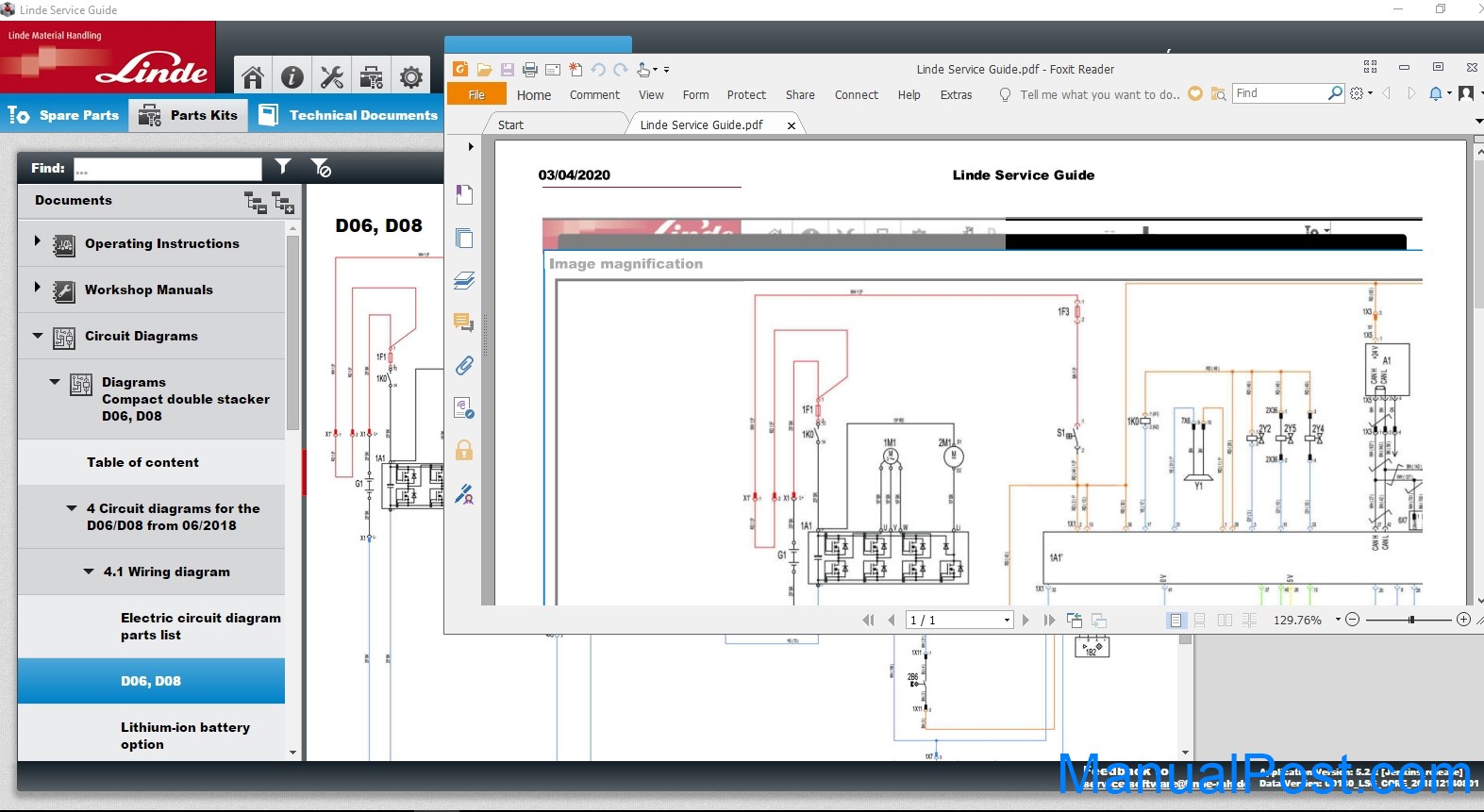1484x812 pixels.
Task: Select Lithium-ion battery option item
Action: coord(185,736)
